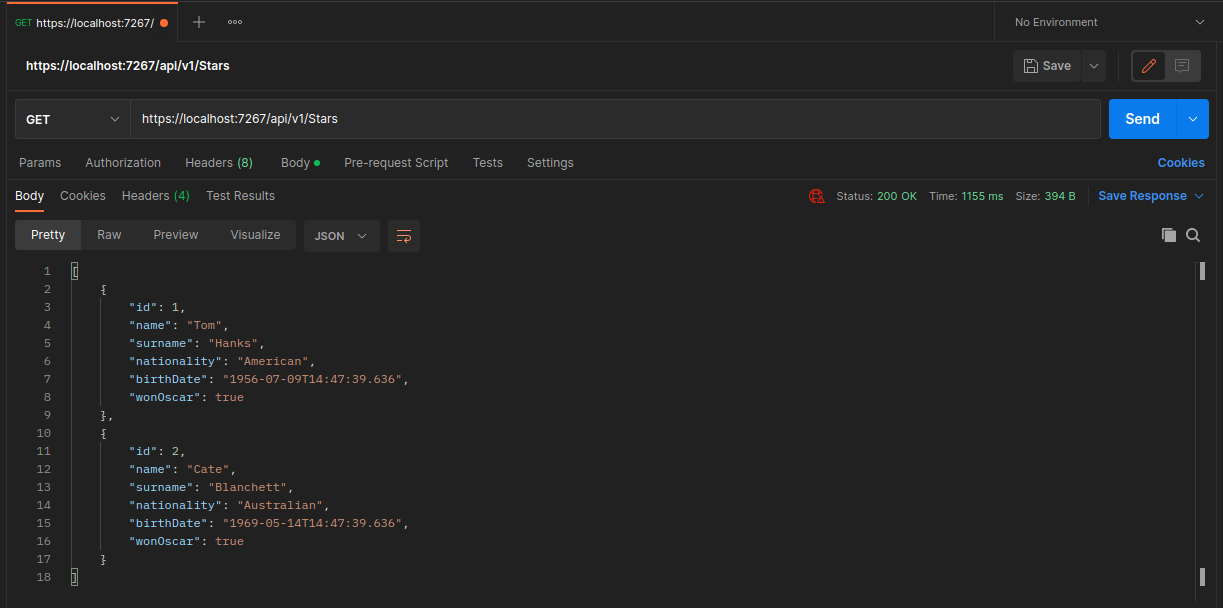Open the tab options three-dot menu

click(x=235, y=22)
